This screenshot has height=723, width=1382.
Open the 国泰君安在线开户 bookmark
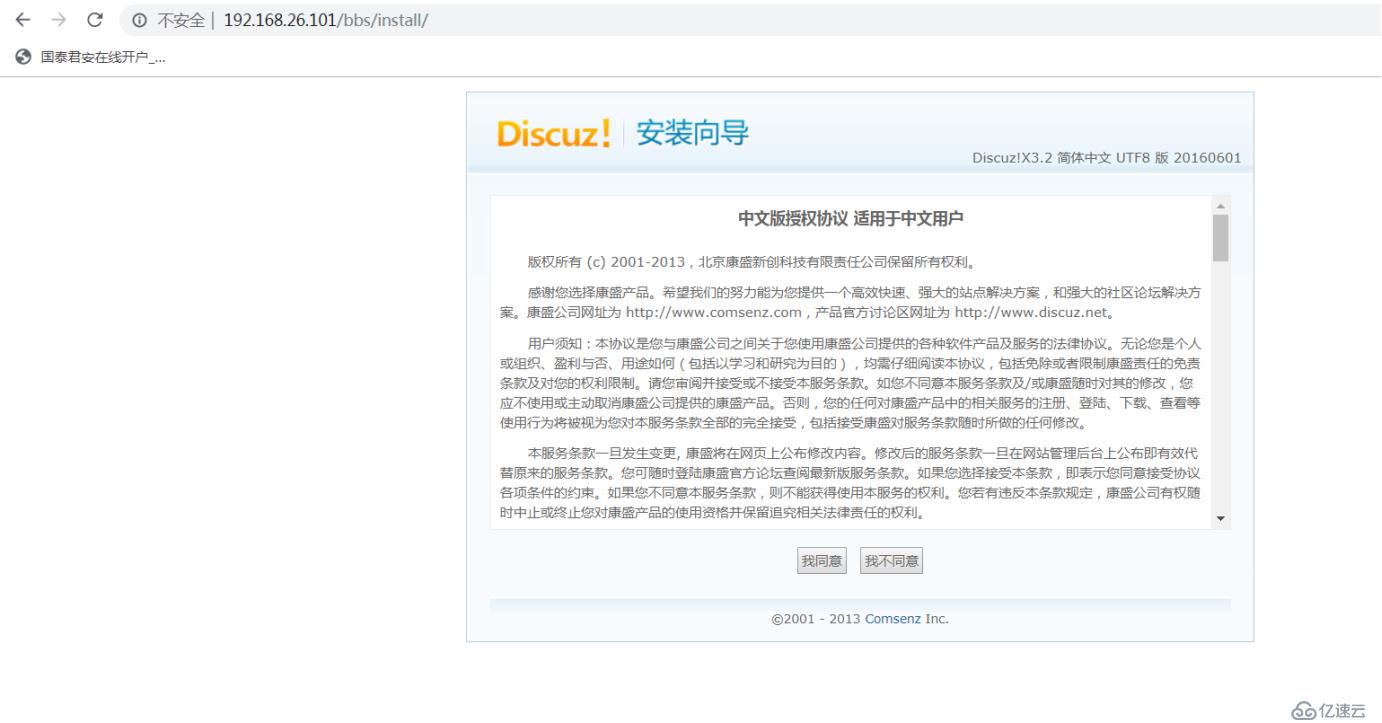click(92, 57)
